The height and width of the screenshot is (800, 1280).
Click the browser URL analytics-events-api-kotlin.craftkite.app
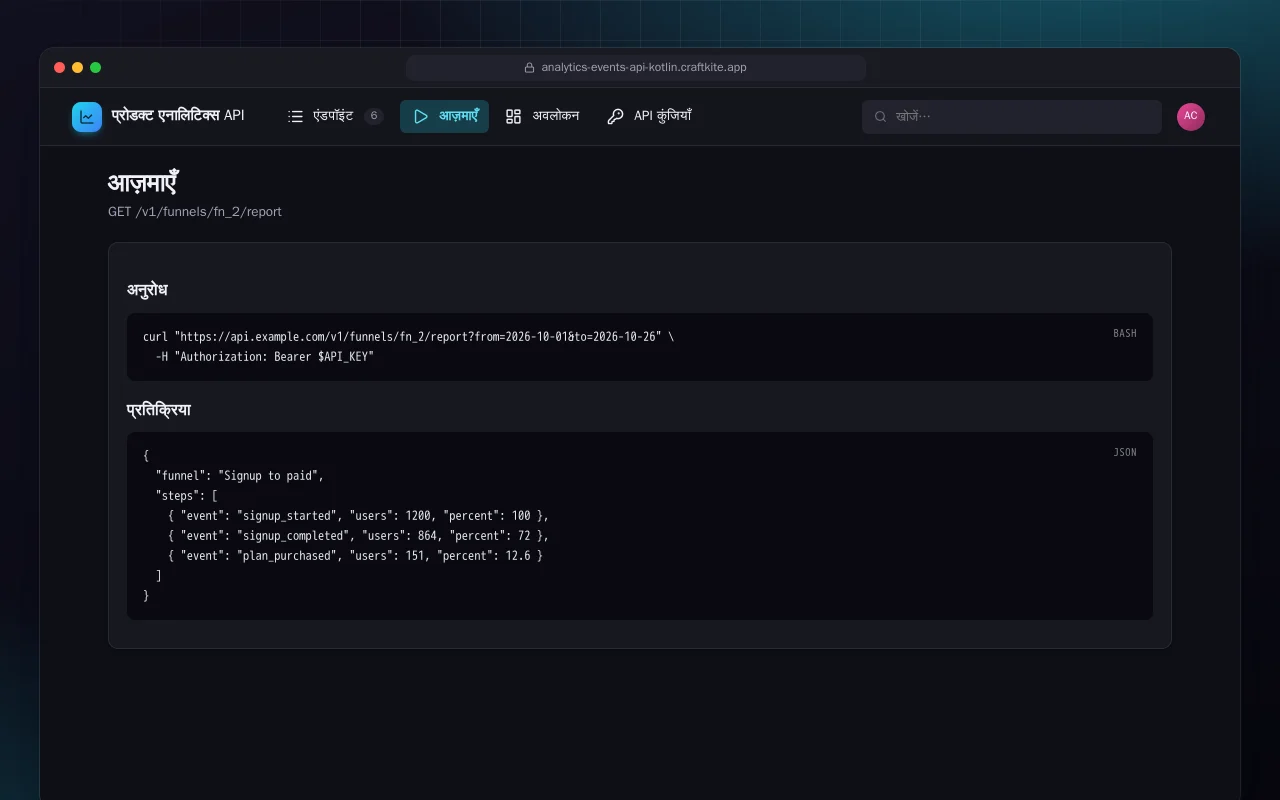point(644,68)
